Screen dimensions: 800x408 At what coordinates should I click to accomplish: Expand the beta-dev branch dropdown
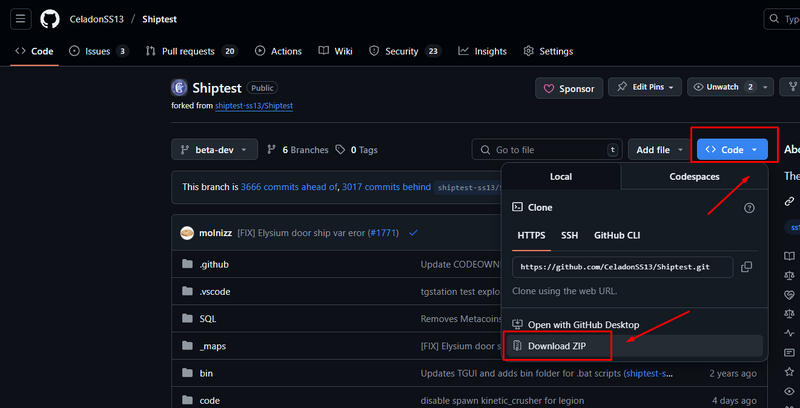point(214,150)
